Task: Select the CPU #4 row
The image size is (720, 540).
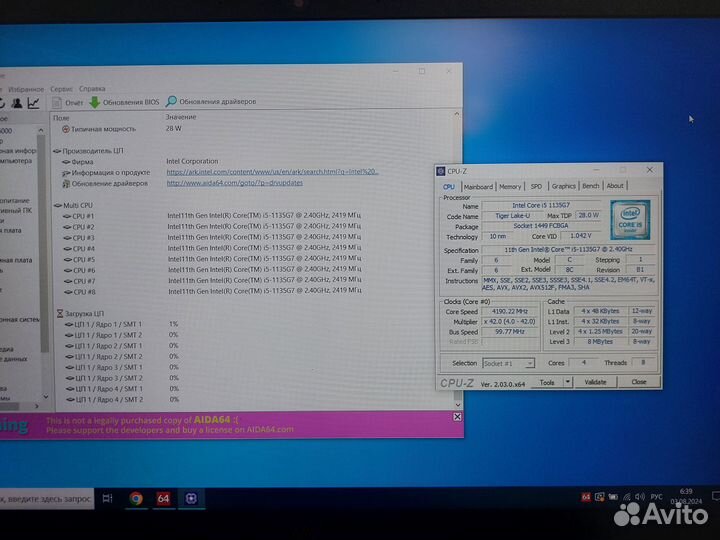Action: tap(212, 248)
